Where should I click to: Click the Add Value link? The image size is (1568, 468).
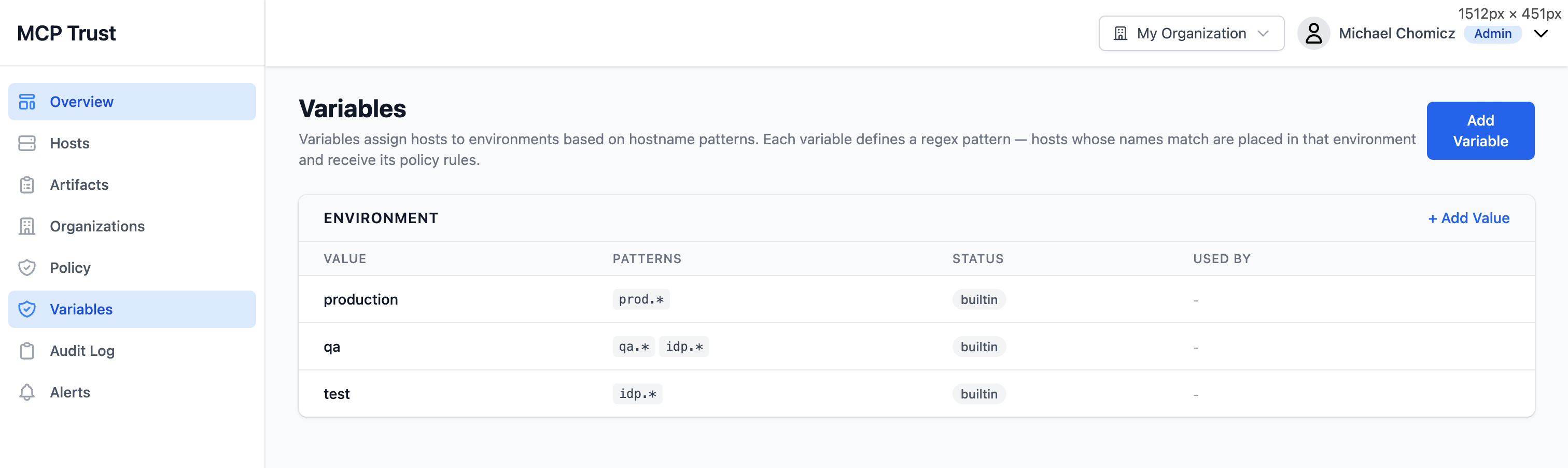tap(1468, 217)
